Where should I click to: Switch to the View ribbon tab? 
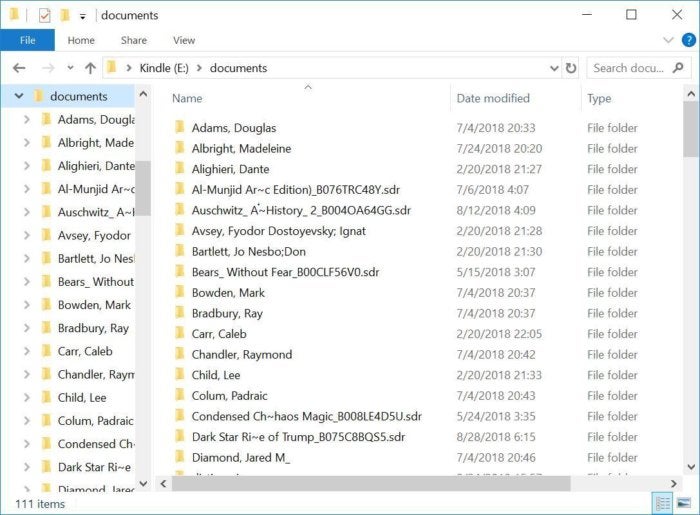[184, 40]
